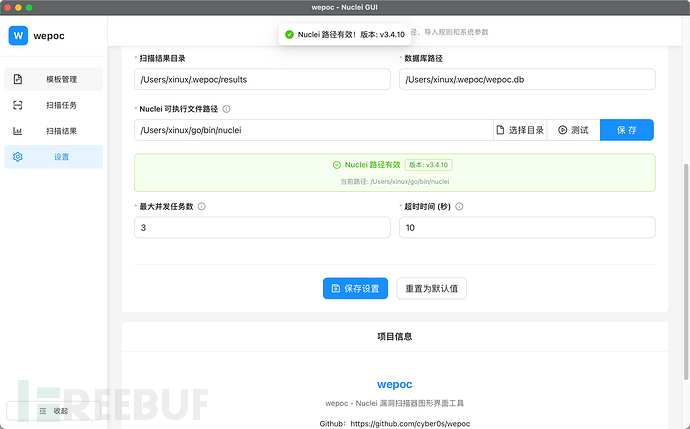The height and width of the screenshot is (429, 690).
Task: Click the 版本: v3.4.10 tag
Action: pyautogui.click(x=429, y=165)
